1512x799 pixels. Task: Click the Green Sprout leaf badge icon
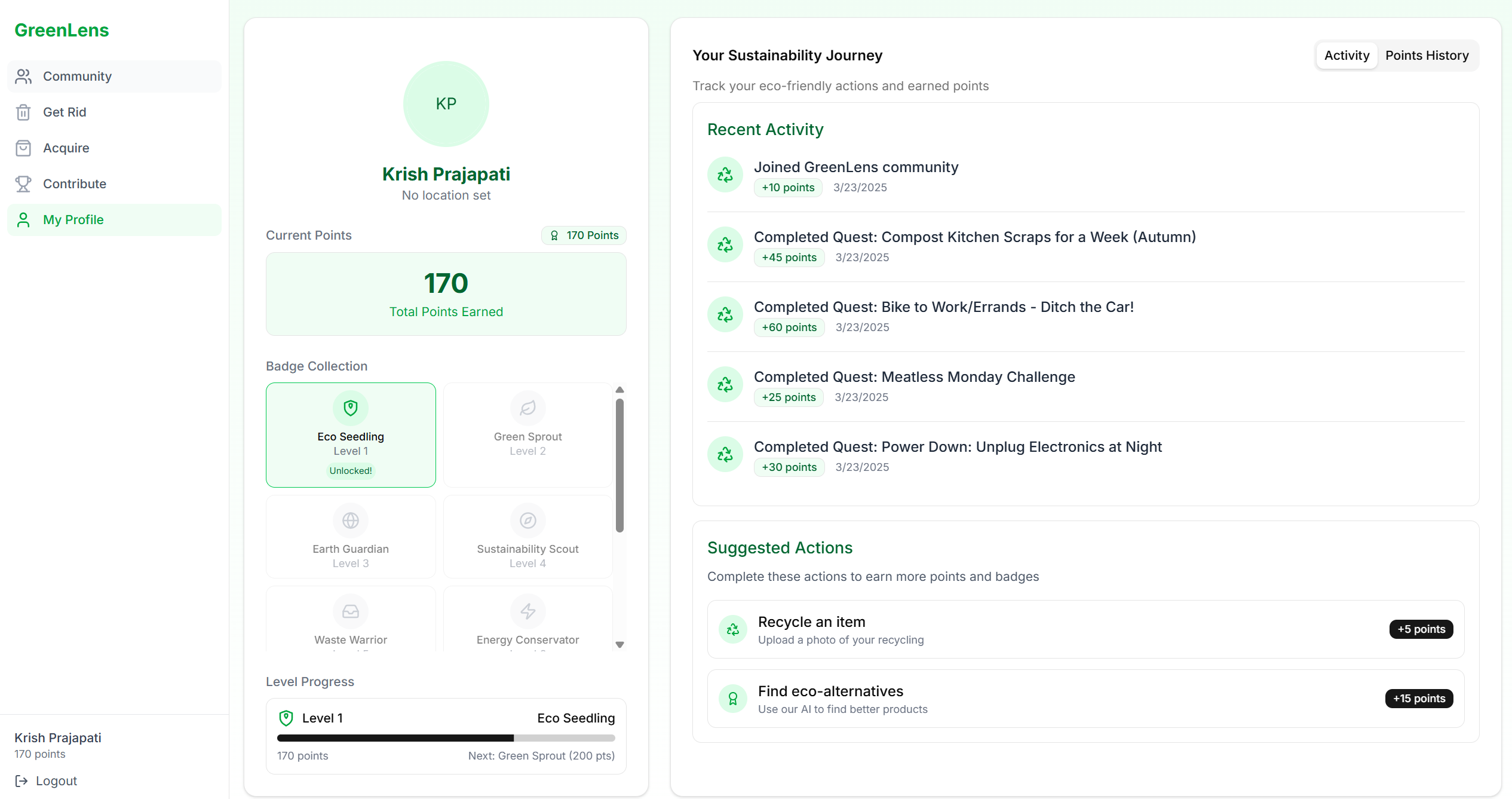(x=527, y=408)
